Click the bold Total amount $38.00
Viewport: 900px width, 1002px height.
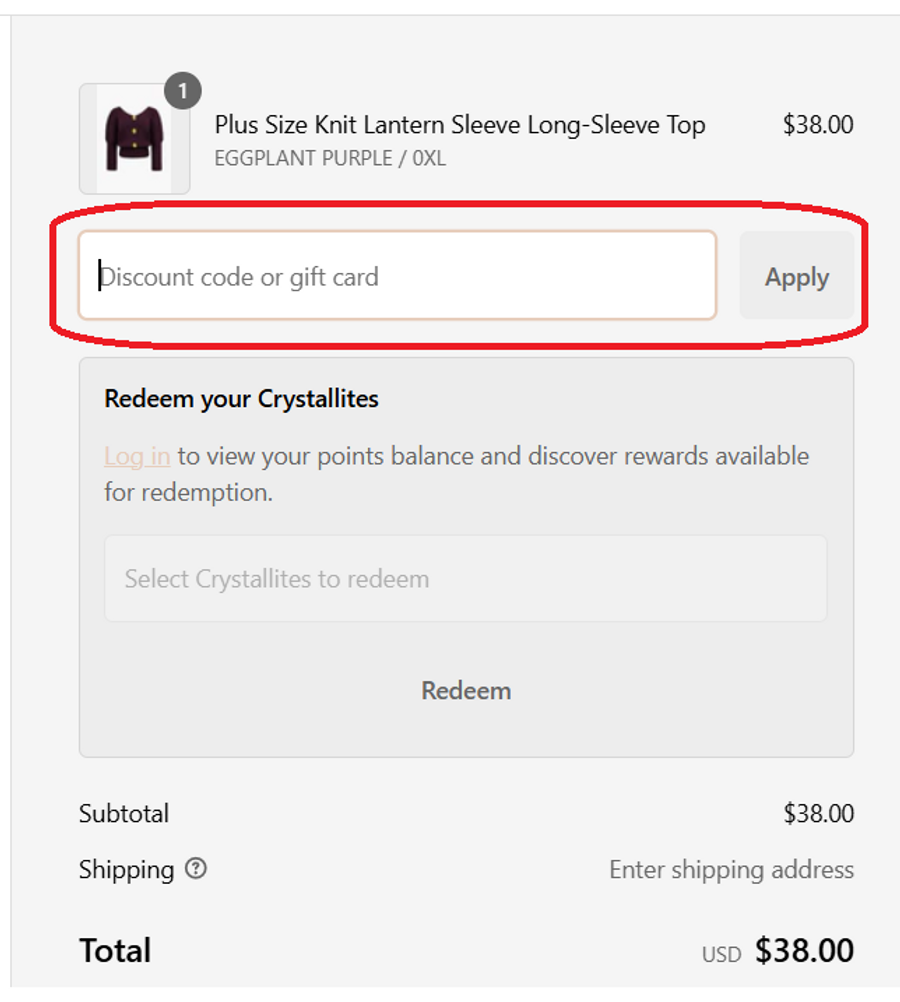804,950
